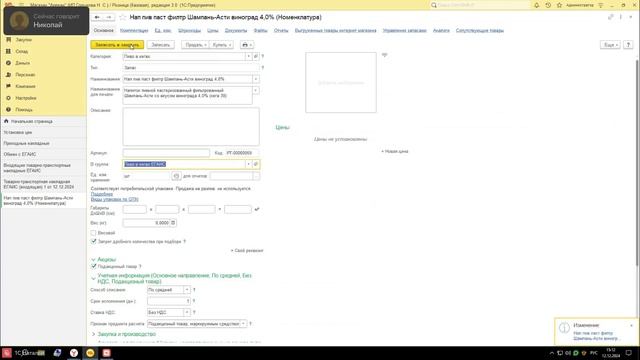Viewport: 640px width, 360px height.
Task: Click the unit selection icon beside шт field
Action: (176, 176)
